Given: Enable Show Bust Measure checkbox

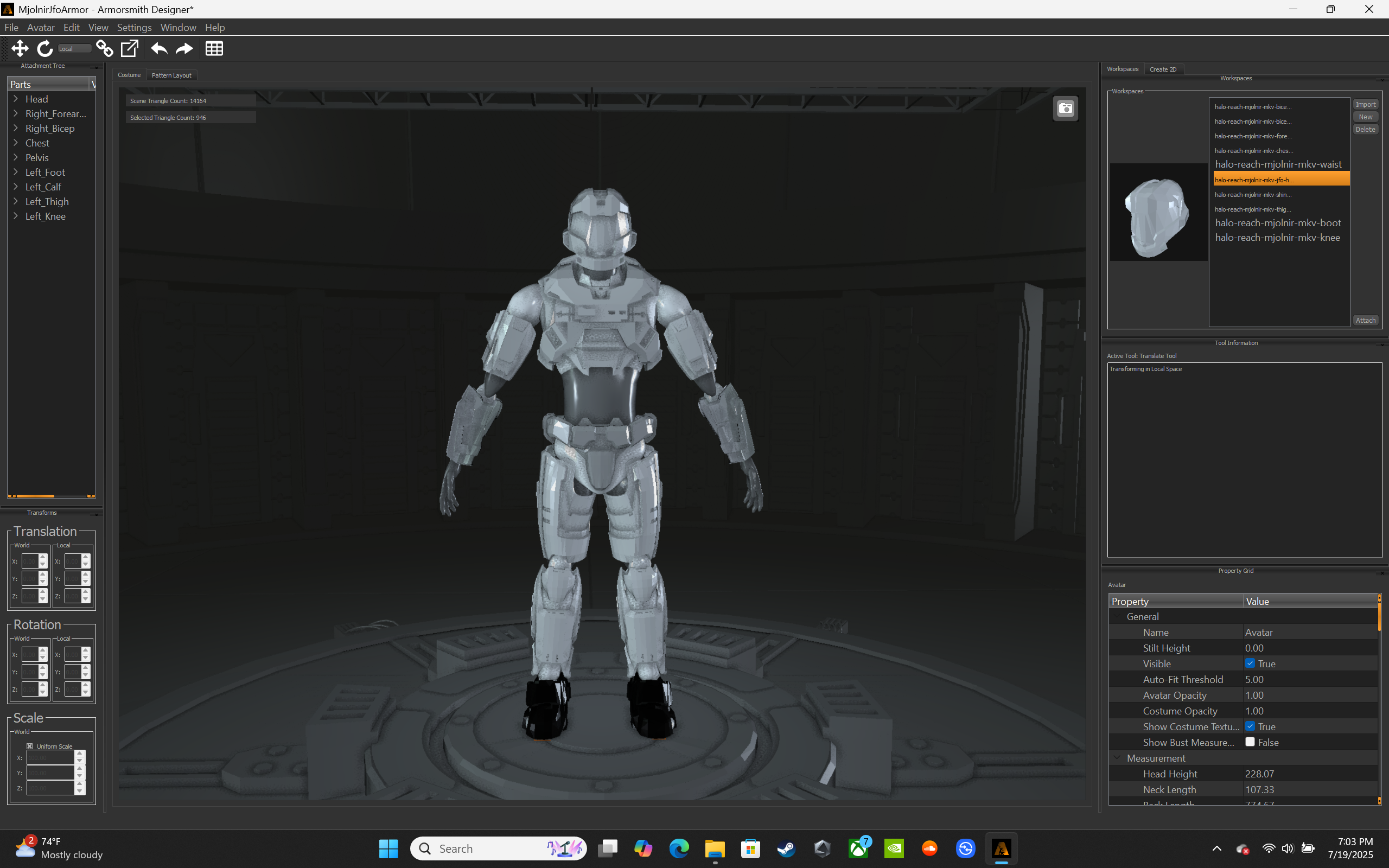Looking at the screenshot, I should click(1250, 742).
